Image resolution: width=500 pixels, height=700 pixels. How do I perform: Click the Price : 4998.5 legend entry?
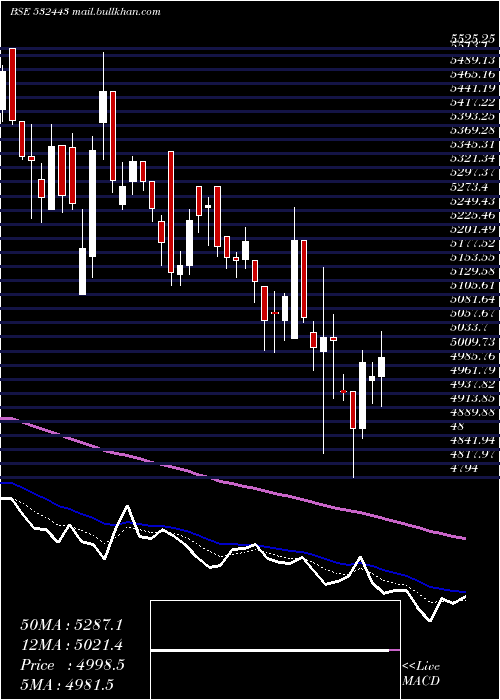coord(72,665)
